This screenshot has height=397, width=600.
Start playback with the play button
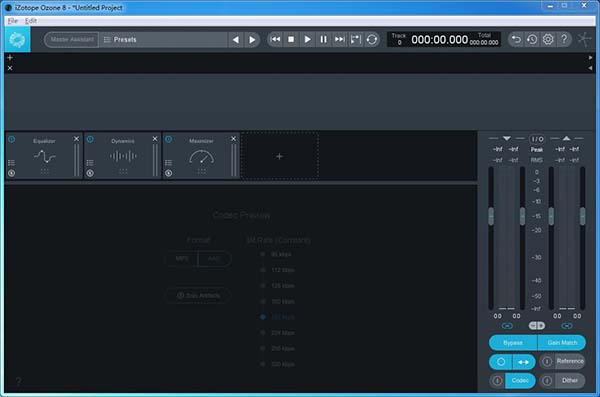[x=307, y=39]
